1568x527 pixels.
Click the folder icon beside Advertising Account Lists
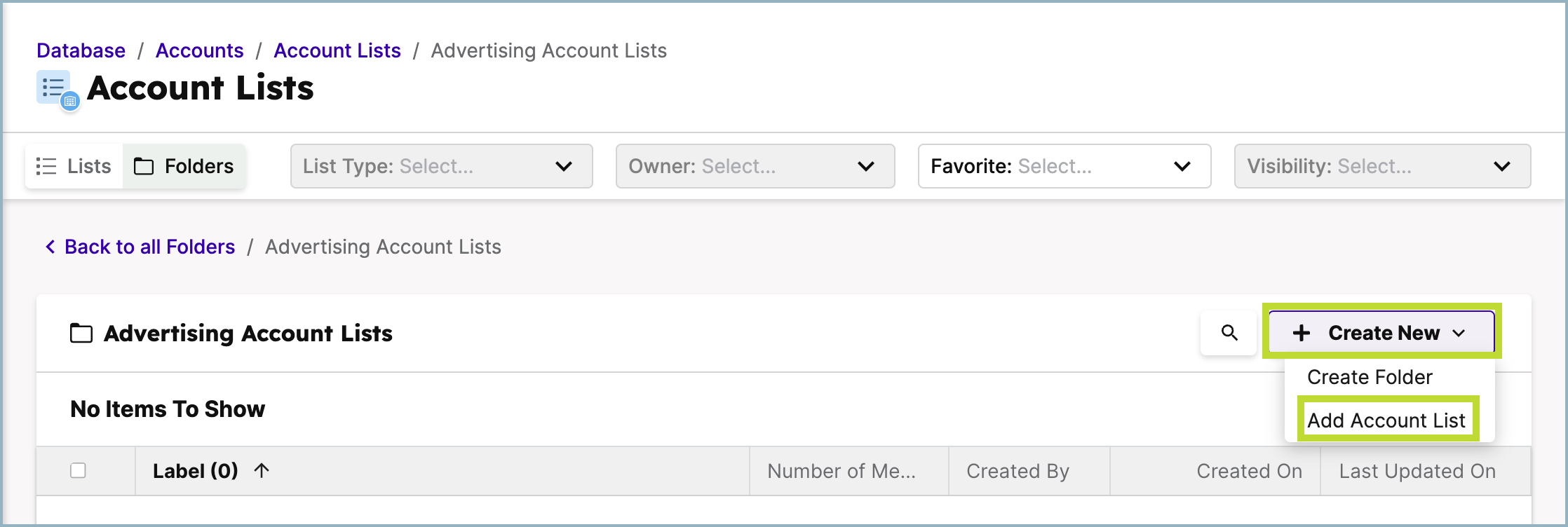tap(81, 334)
